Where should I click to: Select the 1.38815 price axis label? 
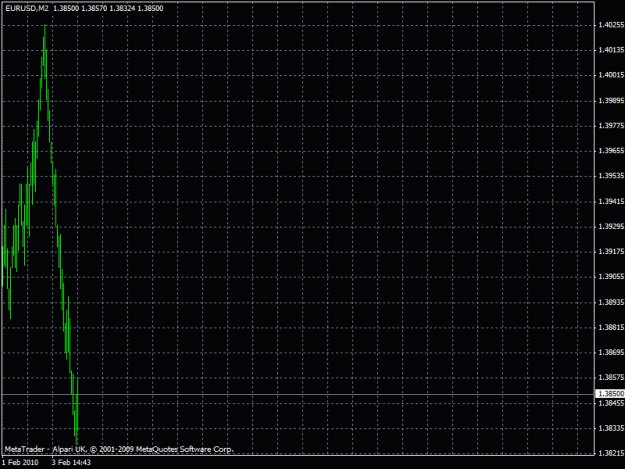point(611,328)
